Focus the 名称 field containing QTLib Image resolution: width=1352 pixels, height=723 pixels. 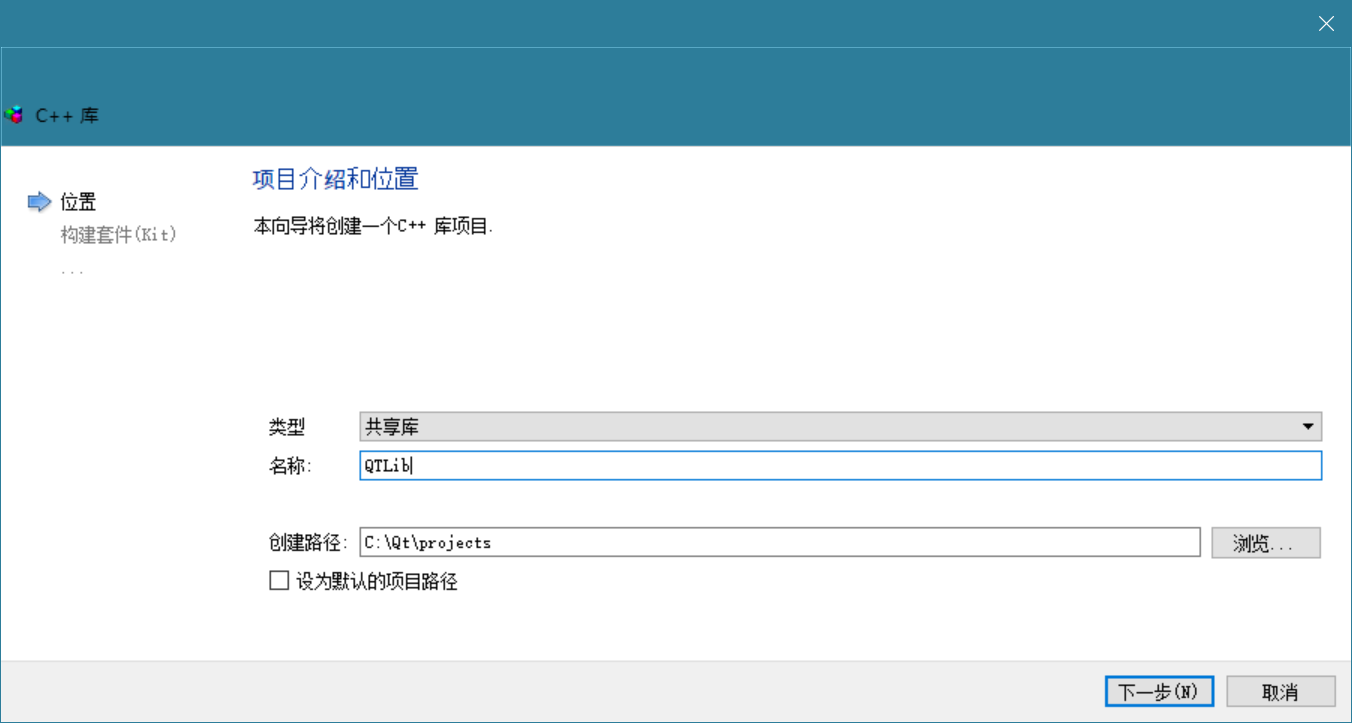coord(840,466)
